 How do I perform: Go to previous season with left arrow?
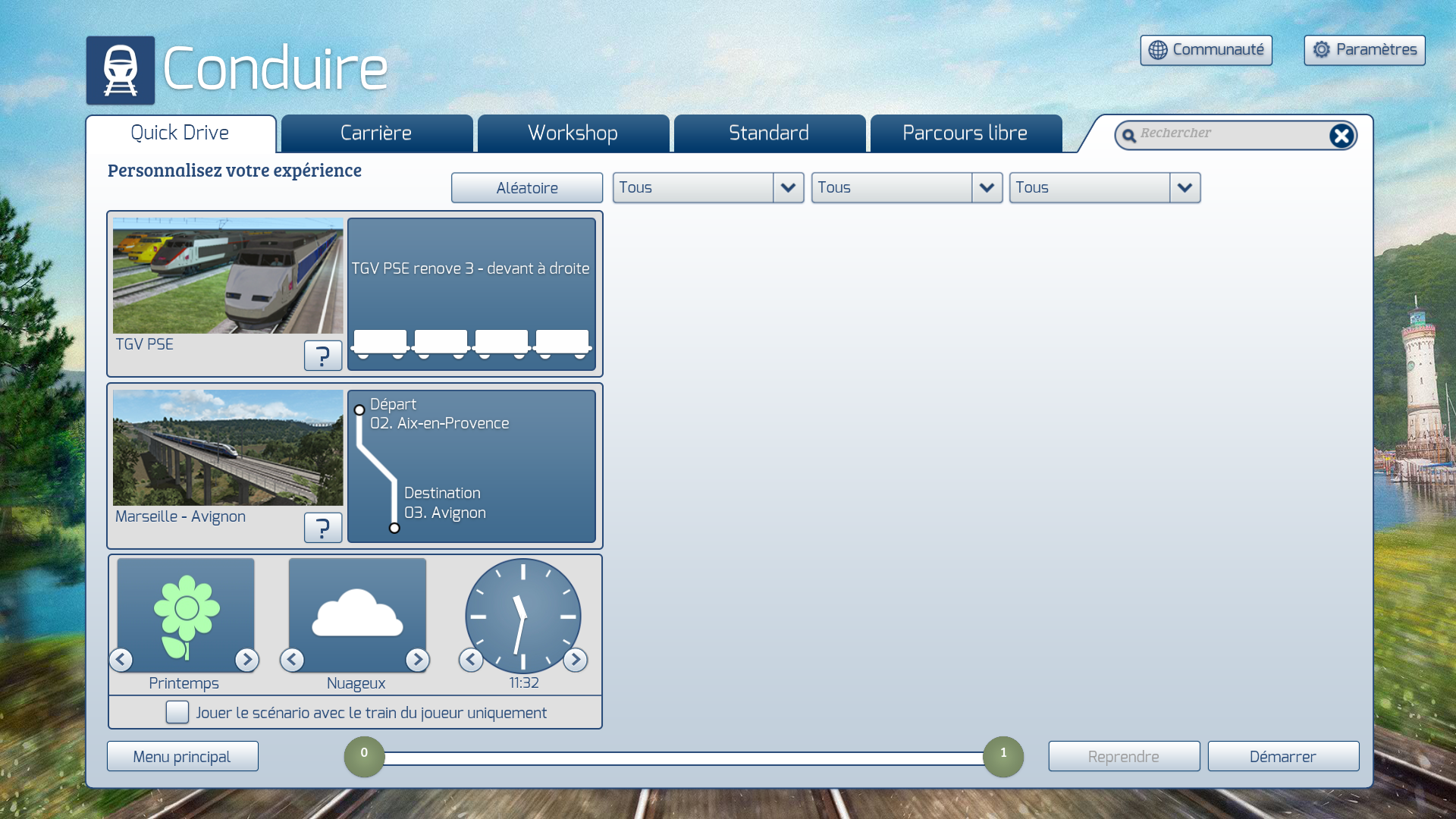click(121, 660)
